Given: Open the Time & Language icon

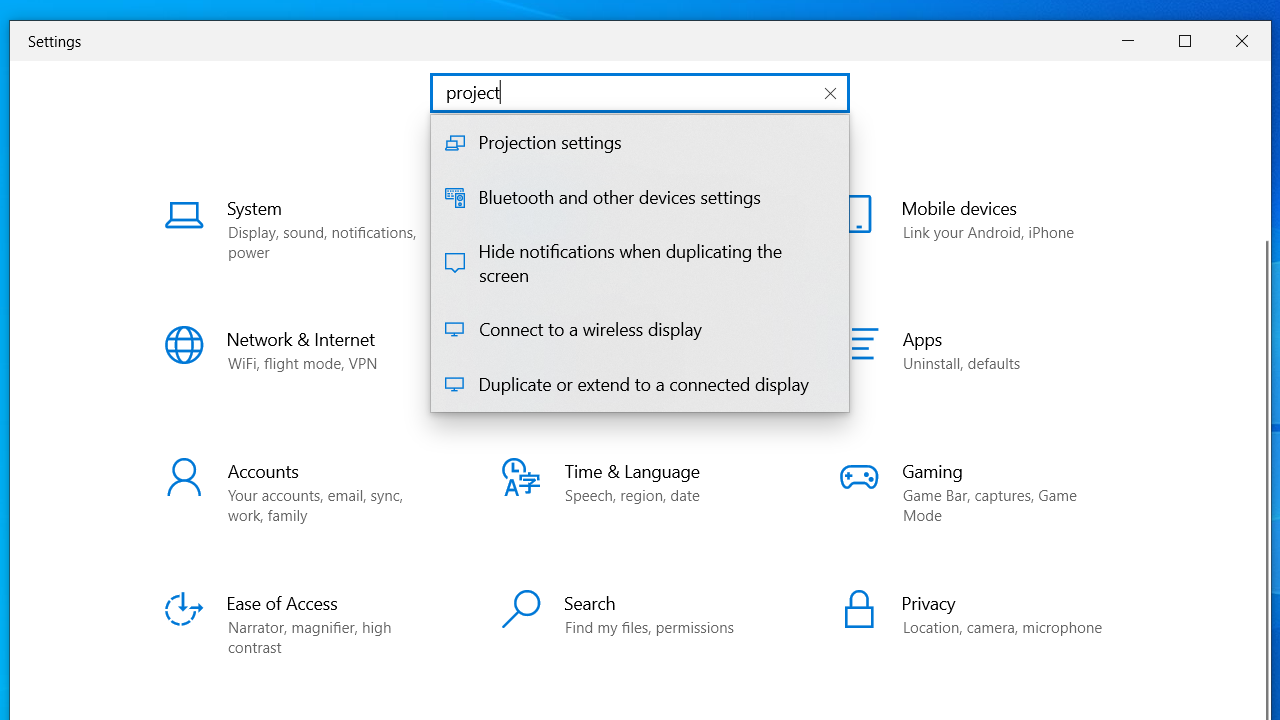Looking at the screenshot, I should pos(521,478).
